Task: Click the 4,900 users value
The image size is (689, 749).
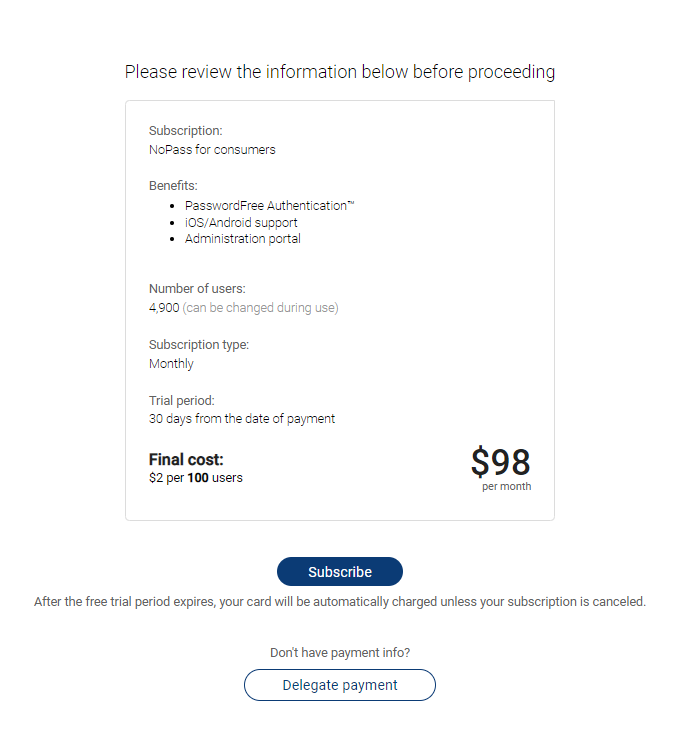Action: (164, 308)
